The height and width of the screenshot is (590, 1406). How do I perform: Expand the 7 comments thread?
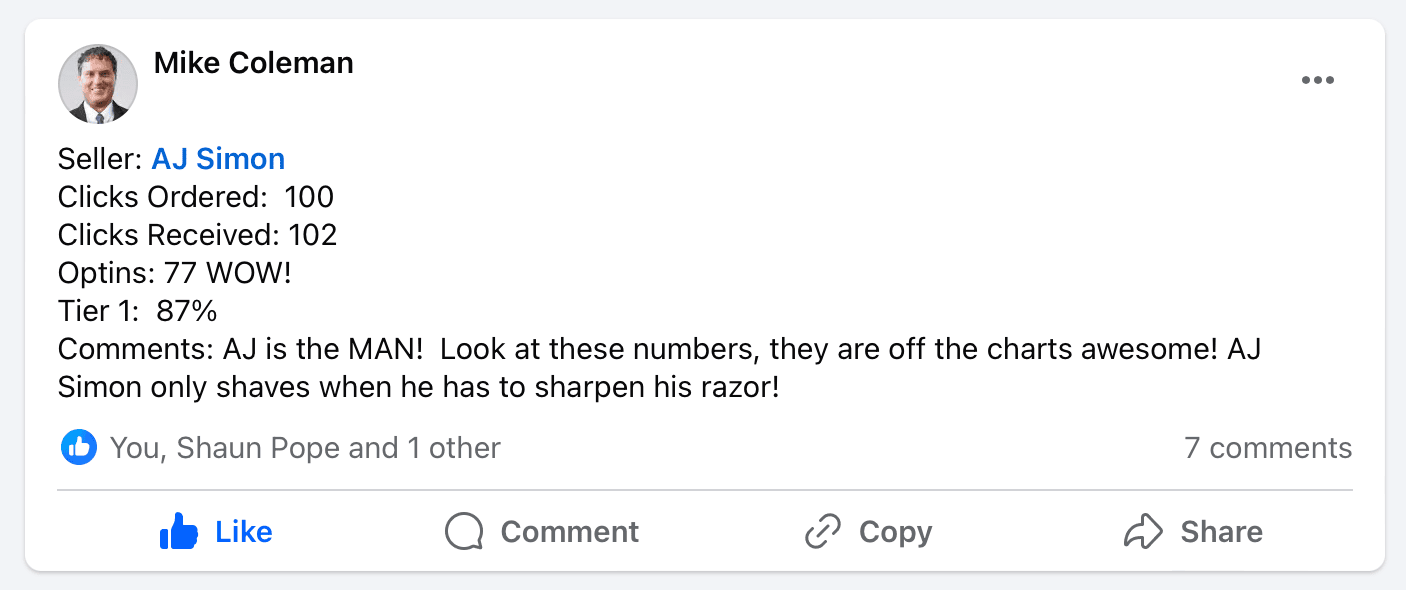click(x=1267, y=448)
